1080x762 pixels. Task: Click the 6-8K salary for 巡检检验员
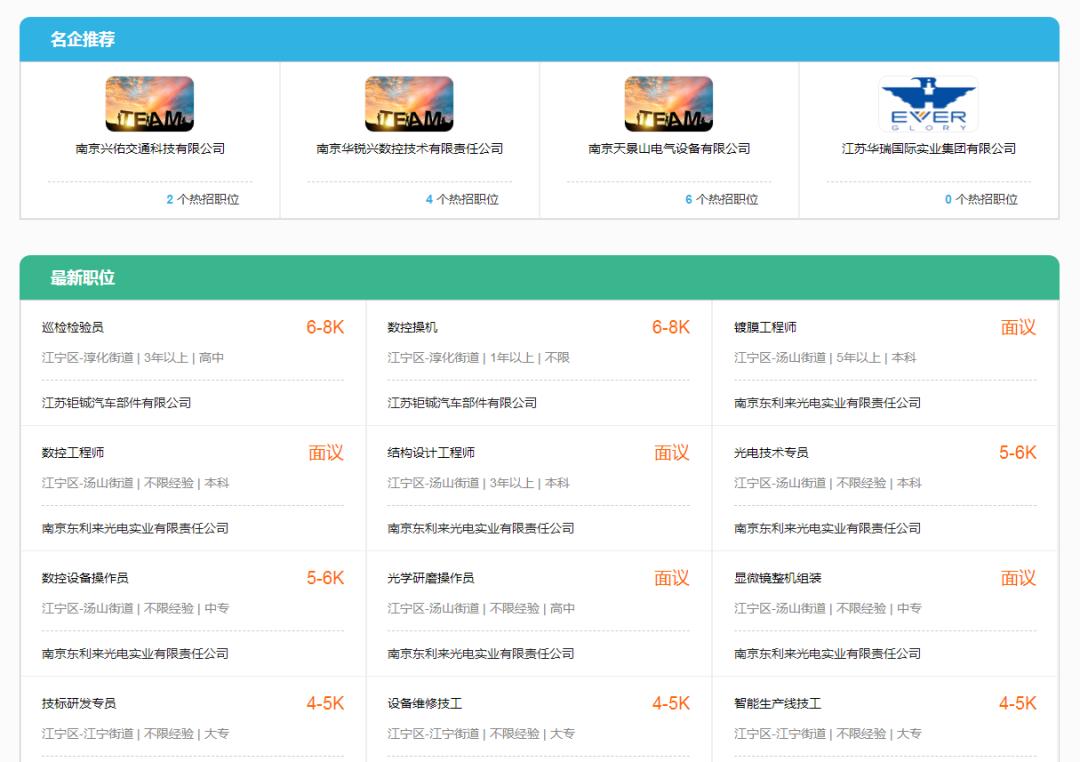click(x=325, y=327)
